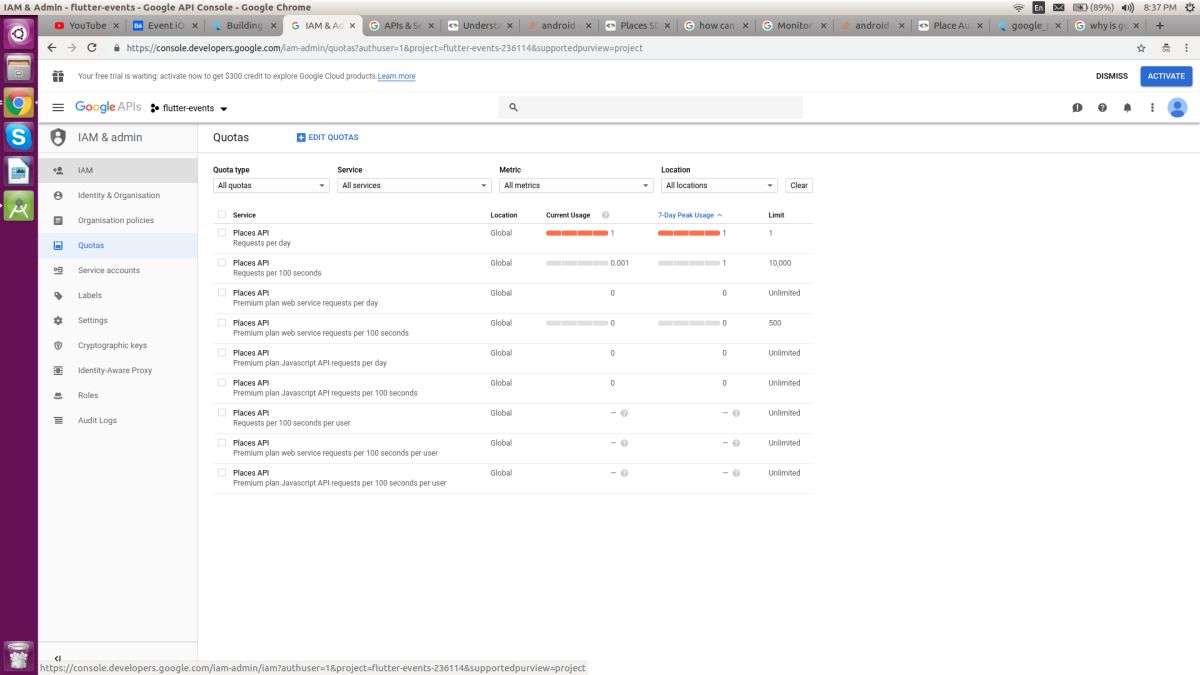Click the Service column header

click(244, 215)
